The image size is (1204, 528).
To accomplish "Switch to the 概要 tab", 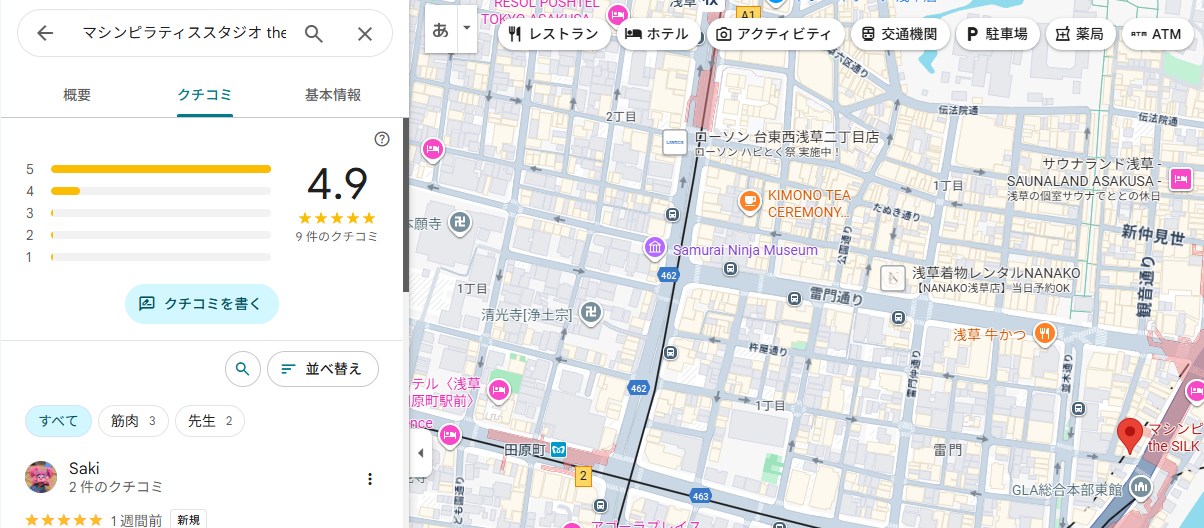I will [77, 95].
